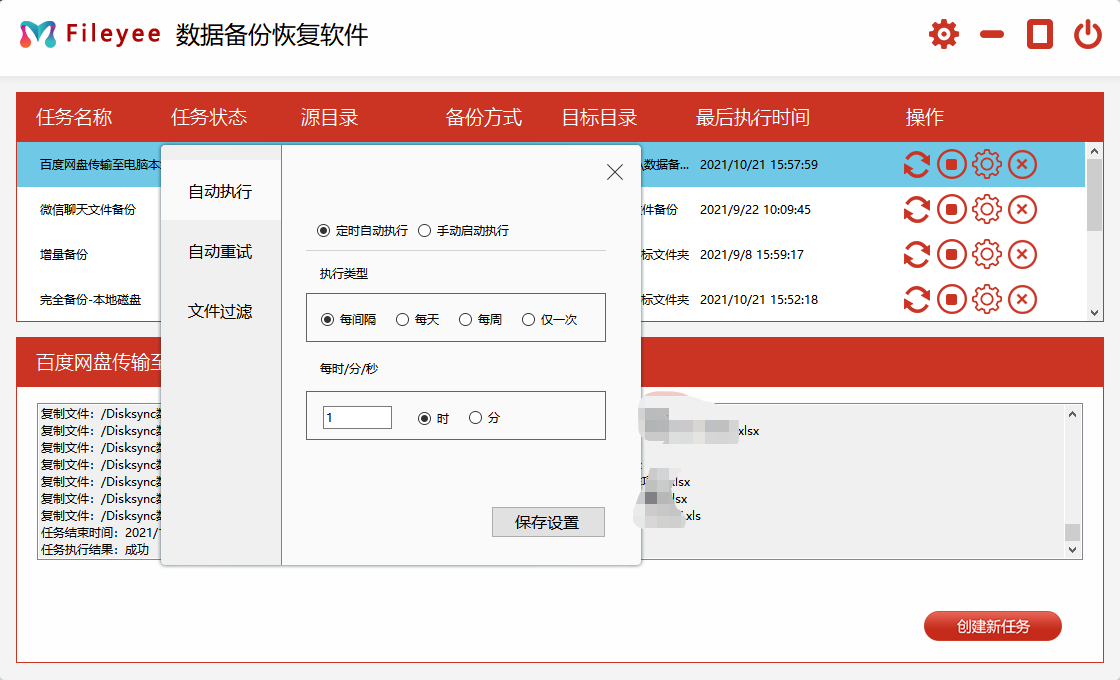
Task: Click the interval value input field
Action: [x=357, y=417]
